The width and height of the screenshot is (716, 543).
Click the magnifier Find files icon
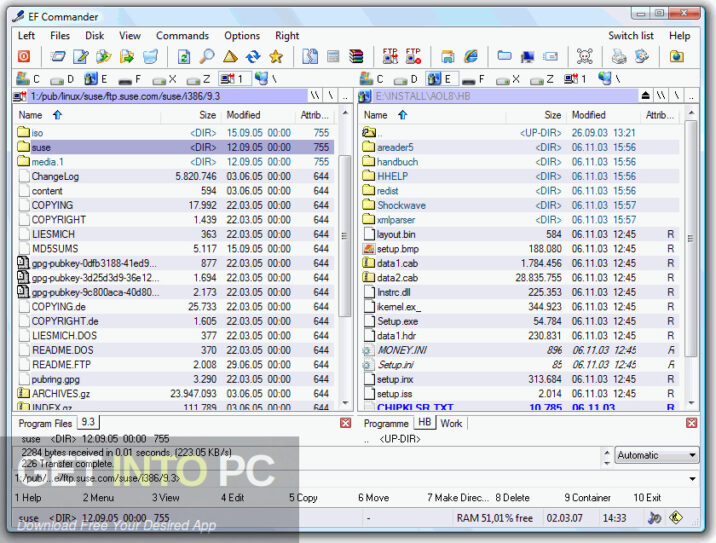click(207, 56)
